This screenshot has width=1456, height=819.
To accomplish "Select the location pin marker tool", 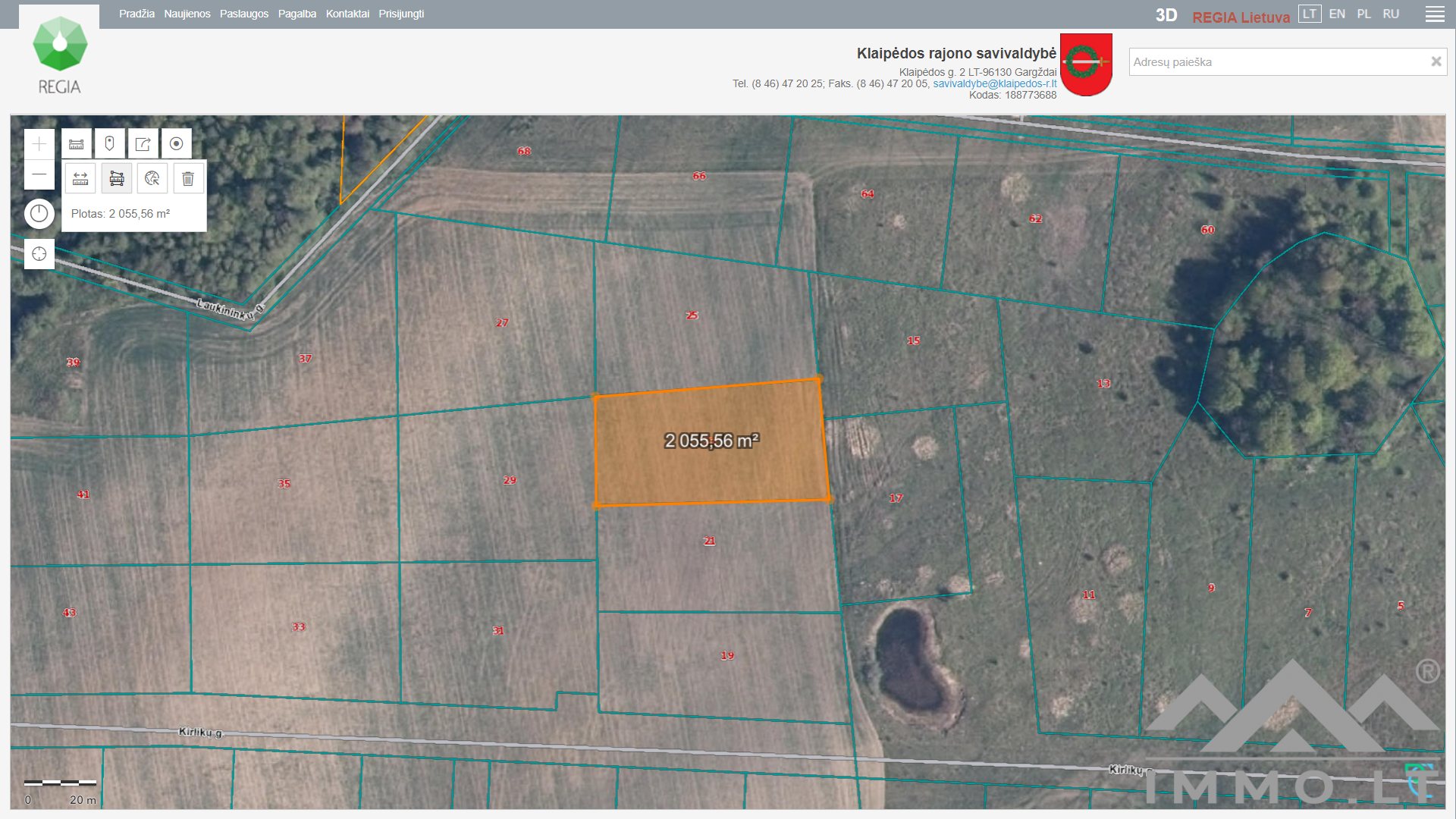I will tap(109, 143).
